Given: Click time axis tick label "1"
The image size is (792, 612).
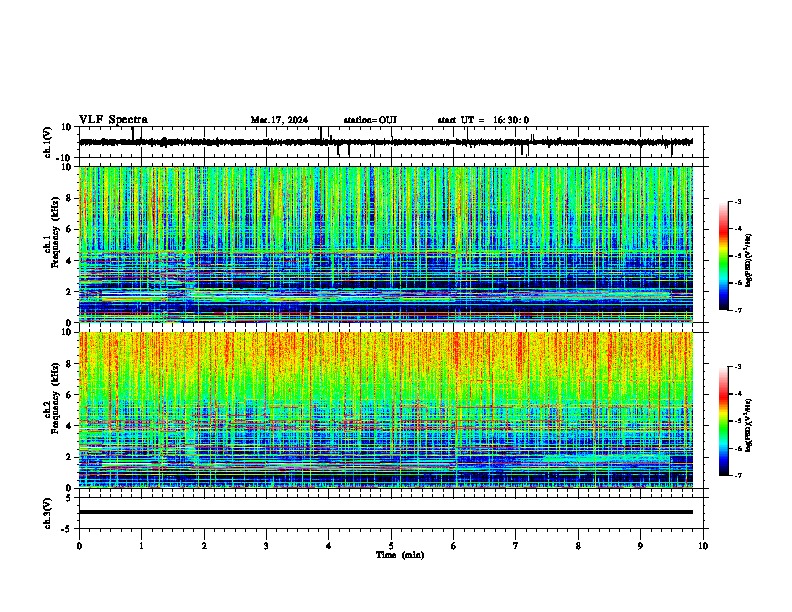Looking at the screenshot, I should (x=141, y=546).
